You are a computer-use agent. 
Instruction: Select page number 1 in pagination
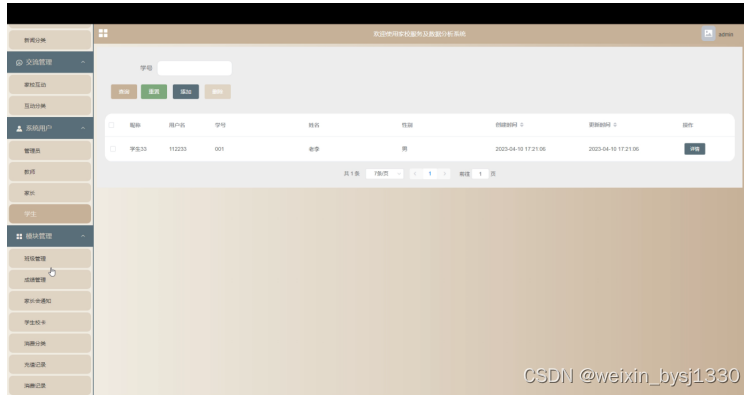click(x=430, y=174)
